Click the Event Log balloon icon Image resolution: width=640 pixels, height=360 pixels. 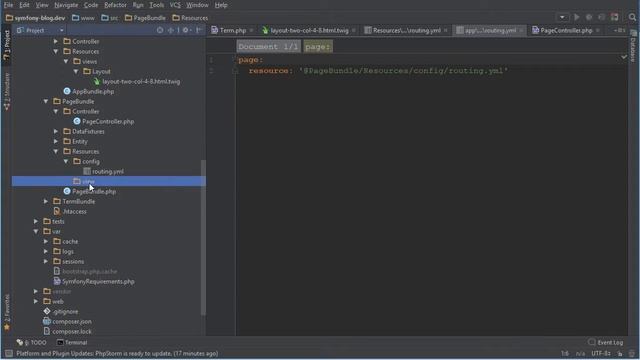point(591,342)
